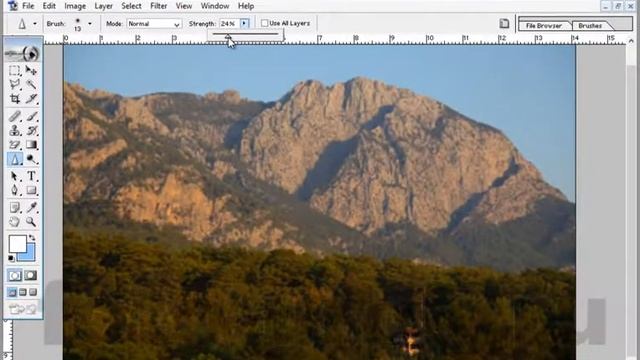Choose Standard Screen mode
This screenshot has width=640, height=360.
click(x=12, y=292)
